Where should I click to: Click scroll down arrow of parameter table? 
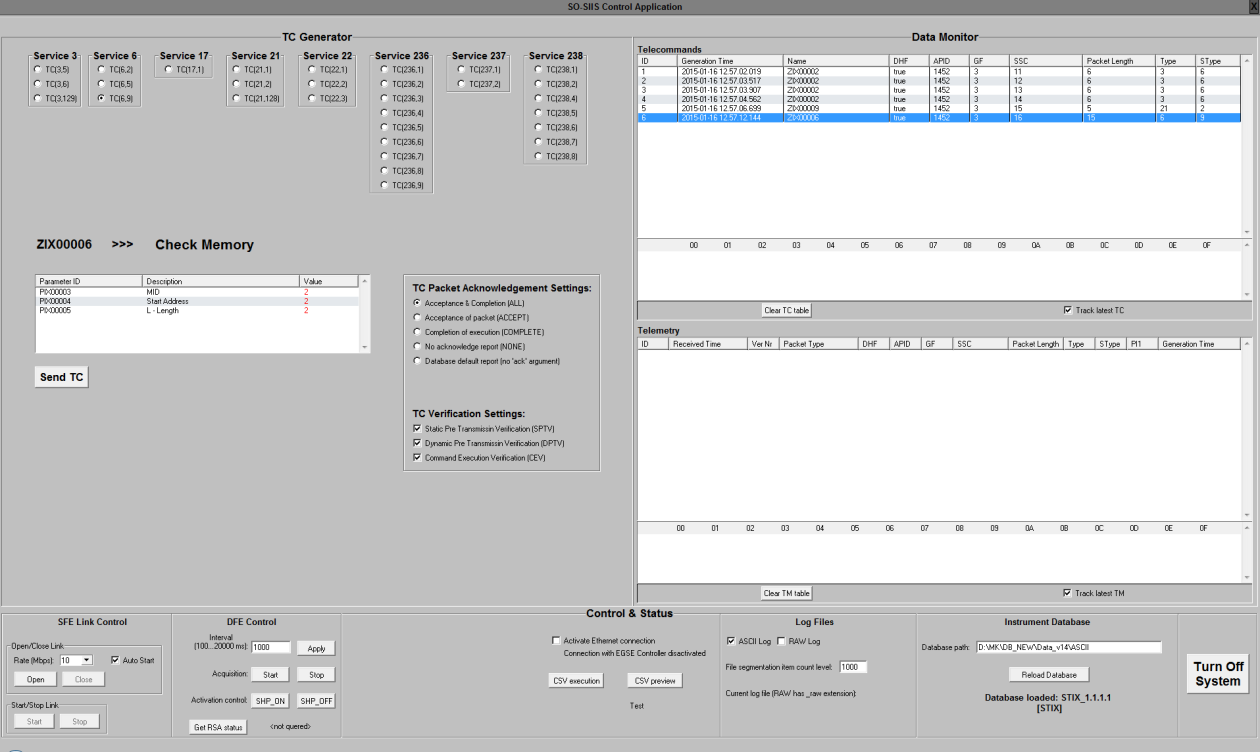pos(364,346)
